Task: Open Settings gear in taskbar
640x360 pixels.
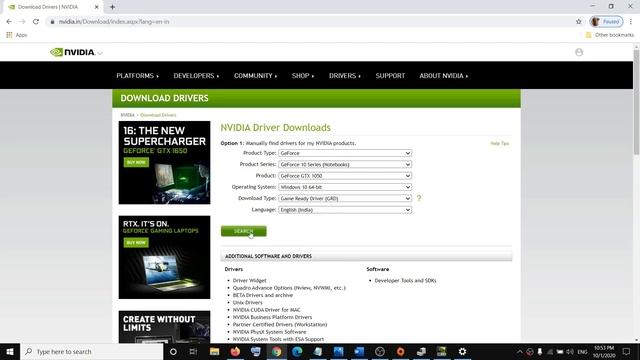Action: (x=462, y=351)
